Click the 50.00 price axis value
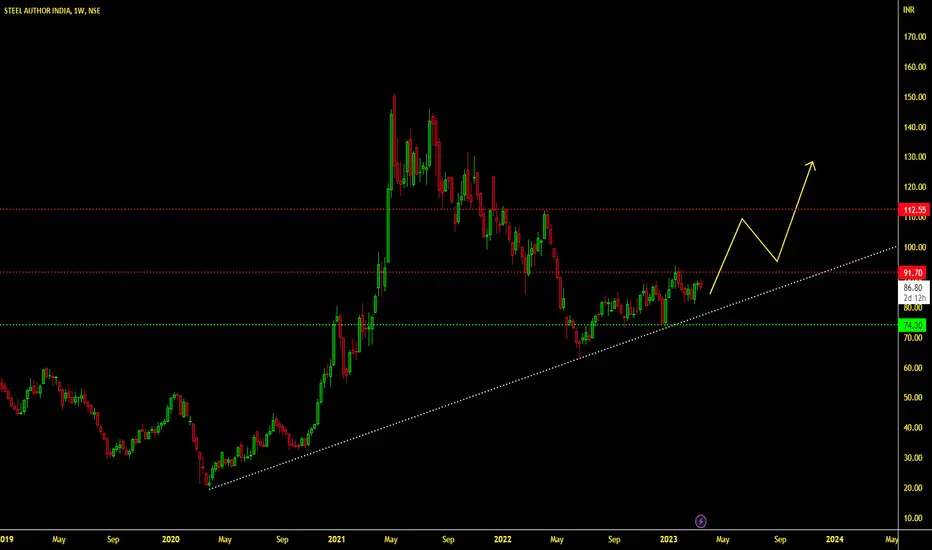 pyautogui.click(x=913, y=397)
